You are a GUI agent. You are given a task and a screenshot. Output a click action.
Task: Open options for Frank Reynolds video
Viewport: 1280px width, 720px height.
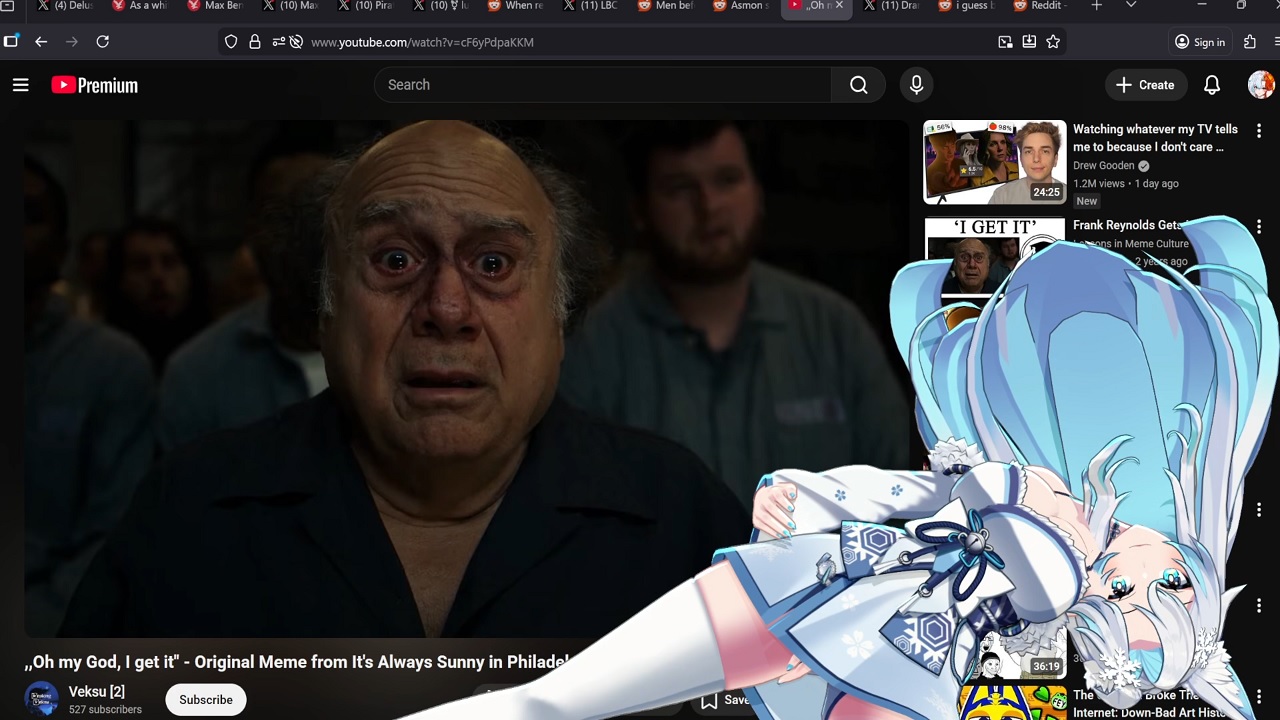[x=1259, y=227]
